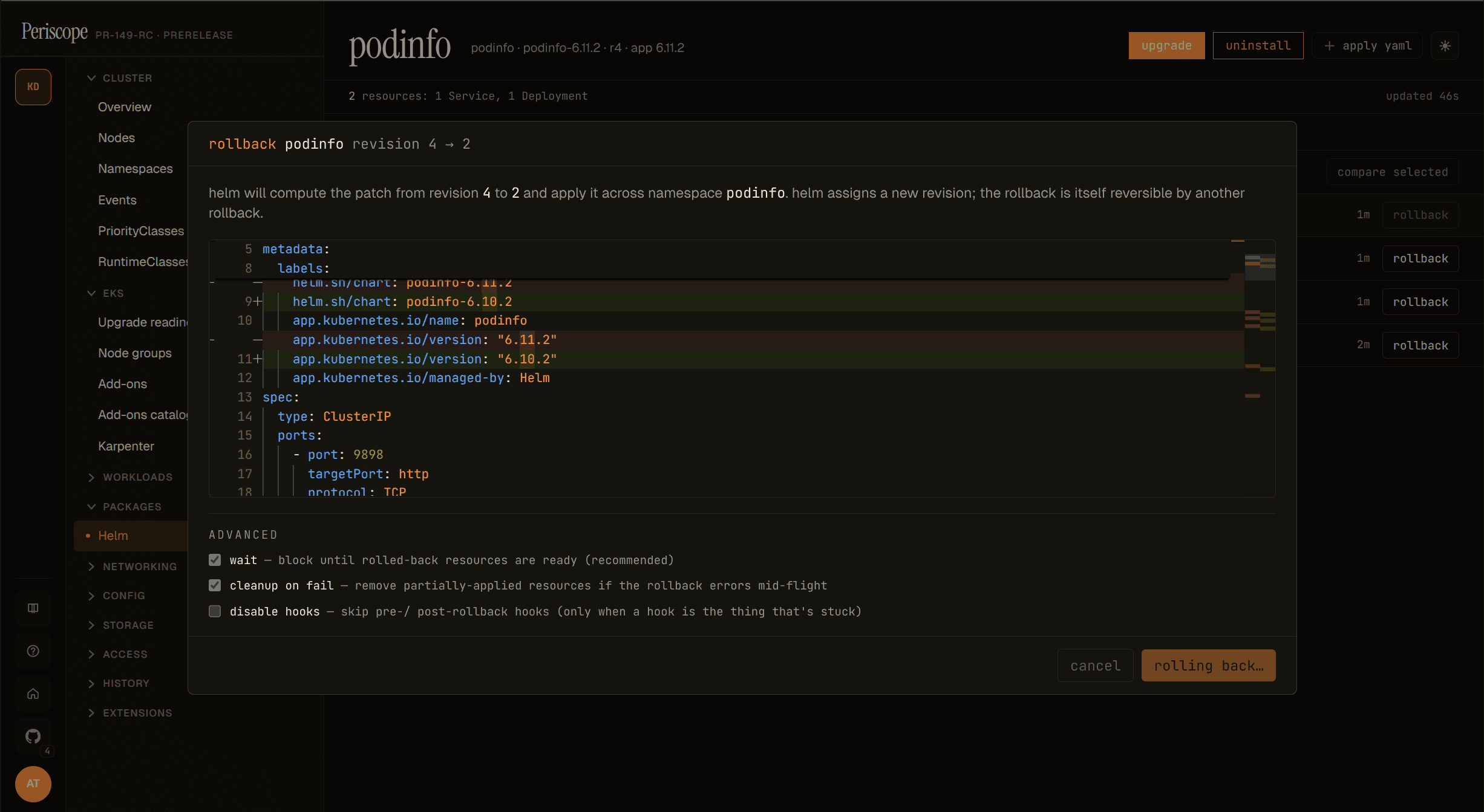Open Add-ons catalog in sidebar

click(143, 415)
